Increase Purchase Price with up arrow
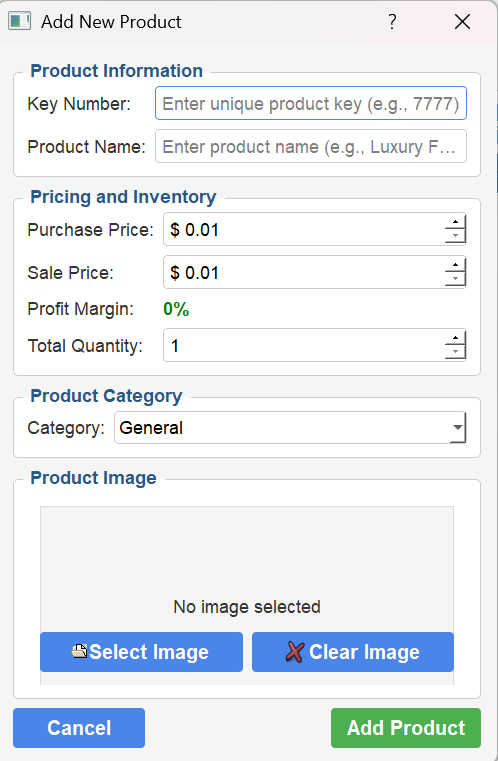 (x=455, y=222)
